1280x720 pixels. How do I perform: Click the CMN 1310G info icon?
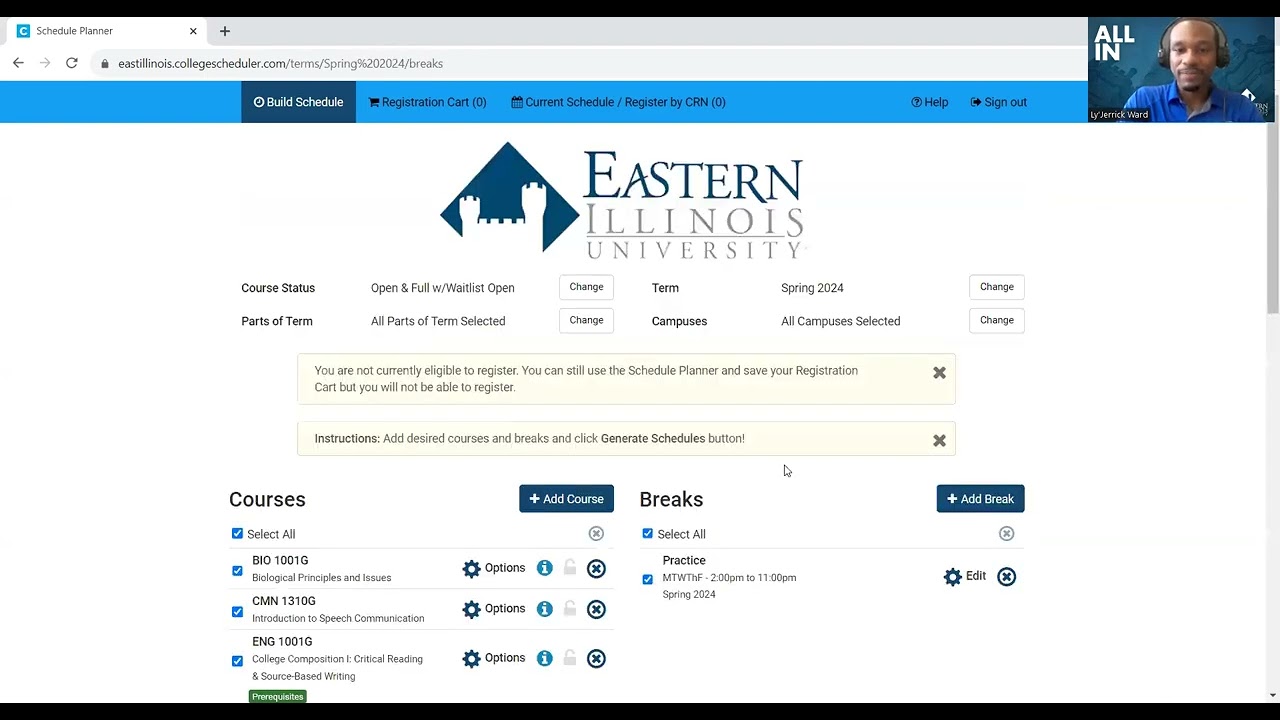click(544, 609)
